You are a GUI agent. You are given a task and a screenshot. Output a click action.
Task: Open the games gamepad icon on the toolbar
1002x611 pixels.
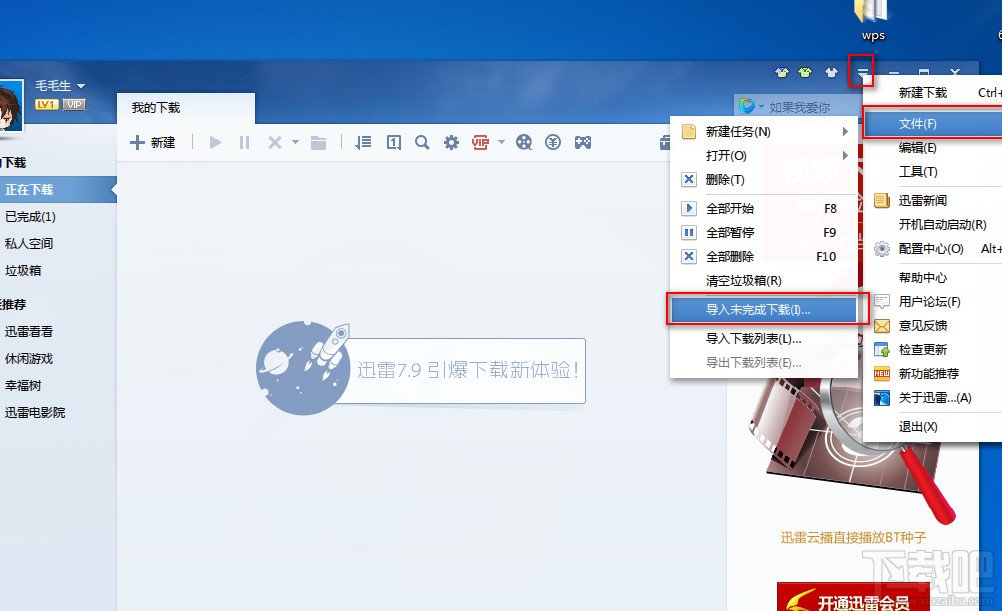pyautogui.click(x=584, y=142)
